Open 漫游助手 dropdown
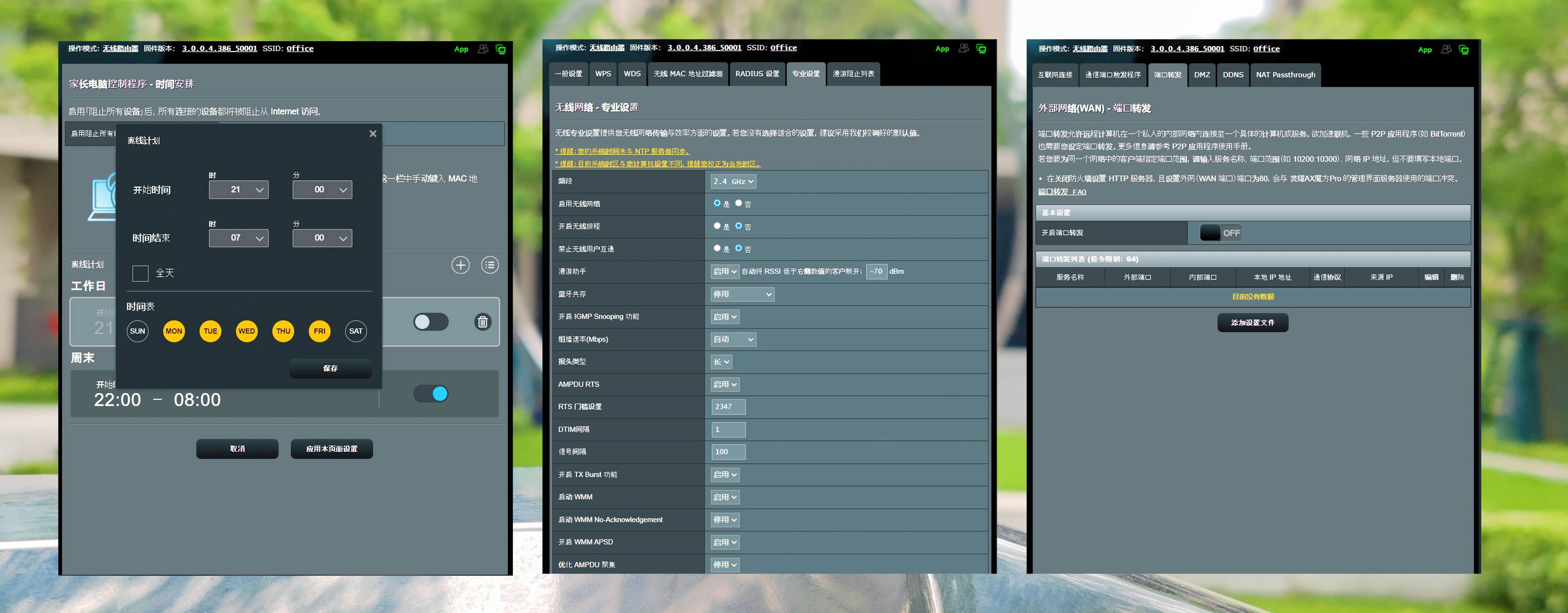This screenshot has width=1568, height=613. point(725,271)
